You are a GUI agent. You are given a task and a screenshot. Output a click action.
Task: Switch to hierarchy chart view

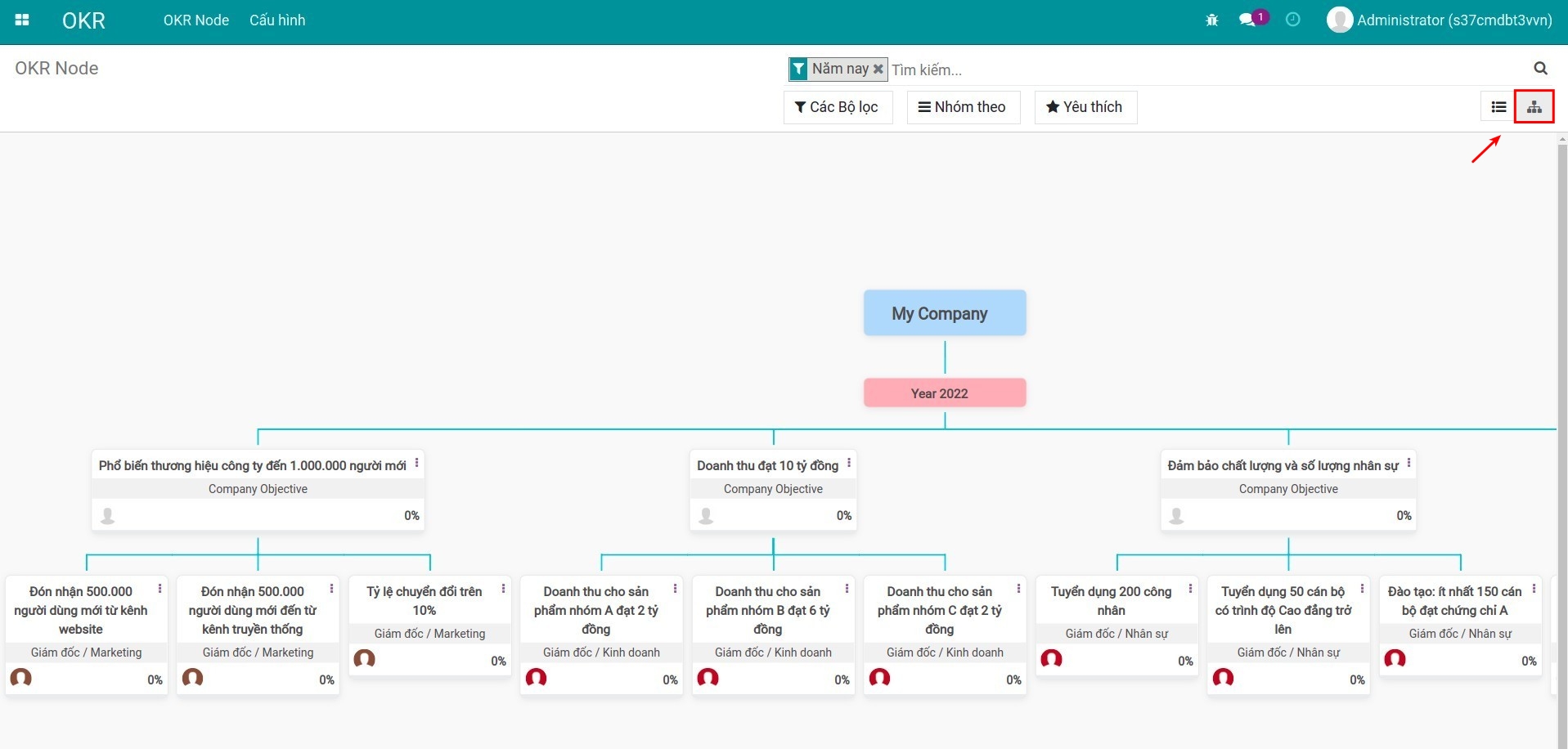tap(1534, 107)
